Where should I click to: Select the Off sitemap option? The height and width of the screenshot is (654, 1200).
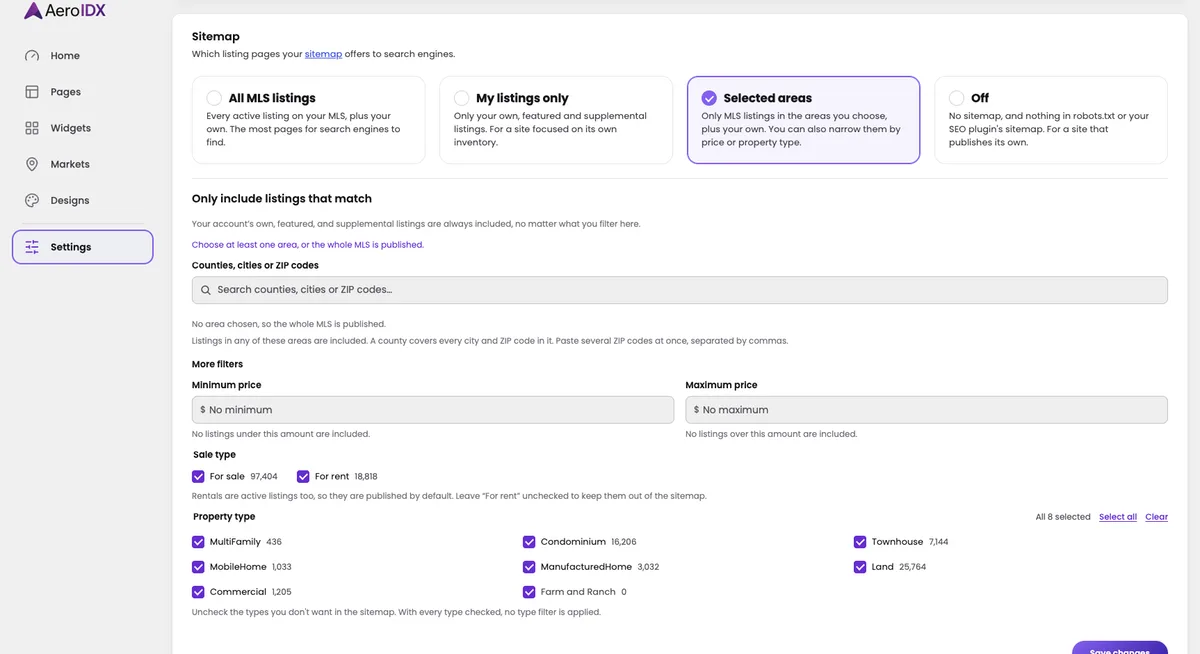[x=1051, y=120]
